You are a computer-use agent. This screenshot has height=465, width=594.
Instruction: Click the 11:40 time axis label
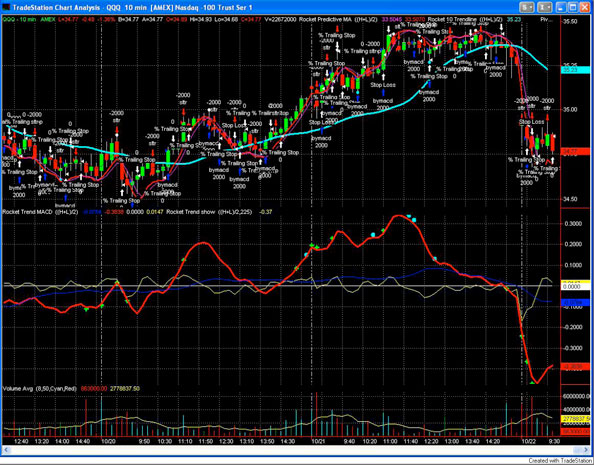[x=411, y=441]
